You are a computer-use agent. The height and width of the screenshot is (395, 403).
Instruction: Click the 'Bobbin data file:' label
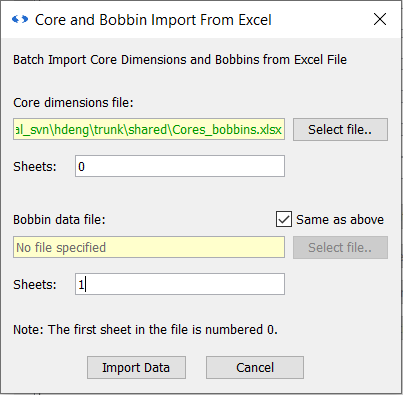(x=59, y=220)
